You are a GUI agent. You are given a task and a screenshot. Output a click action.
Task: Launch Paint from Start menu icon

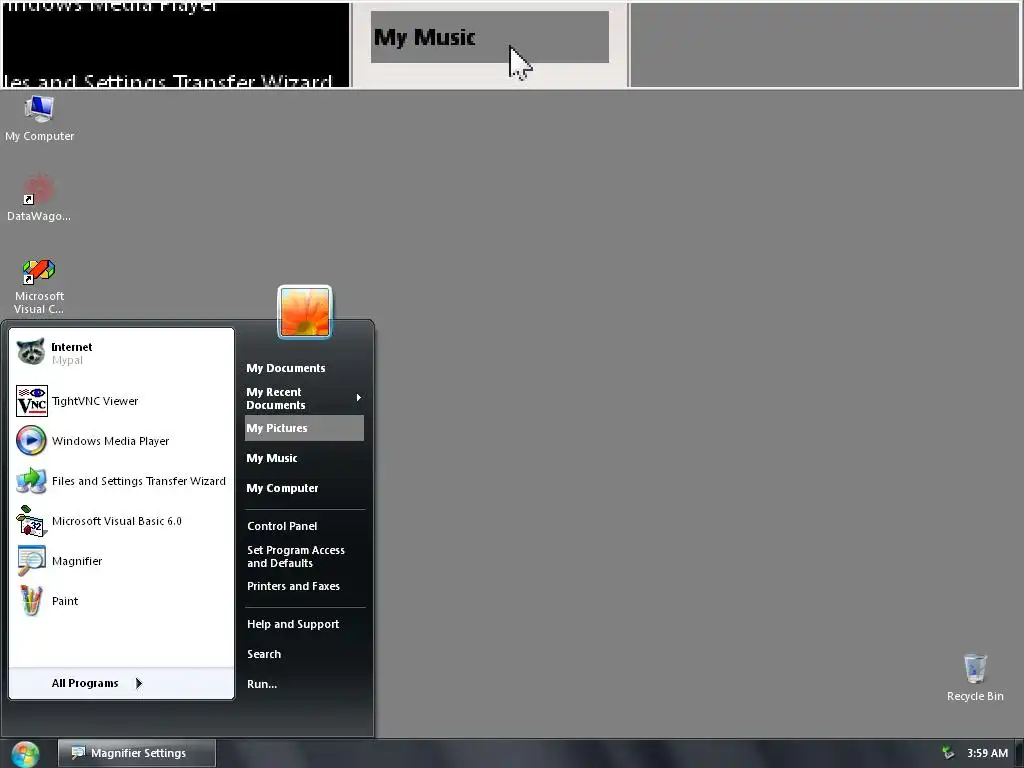click(x=31, y=601)
